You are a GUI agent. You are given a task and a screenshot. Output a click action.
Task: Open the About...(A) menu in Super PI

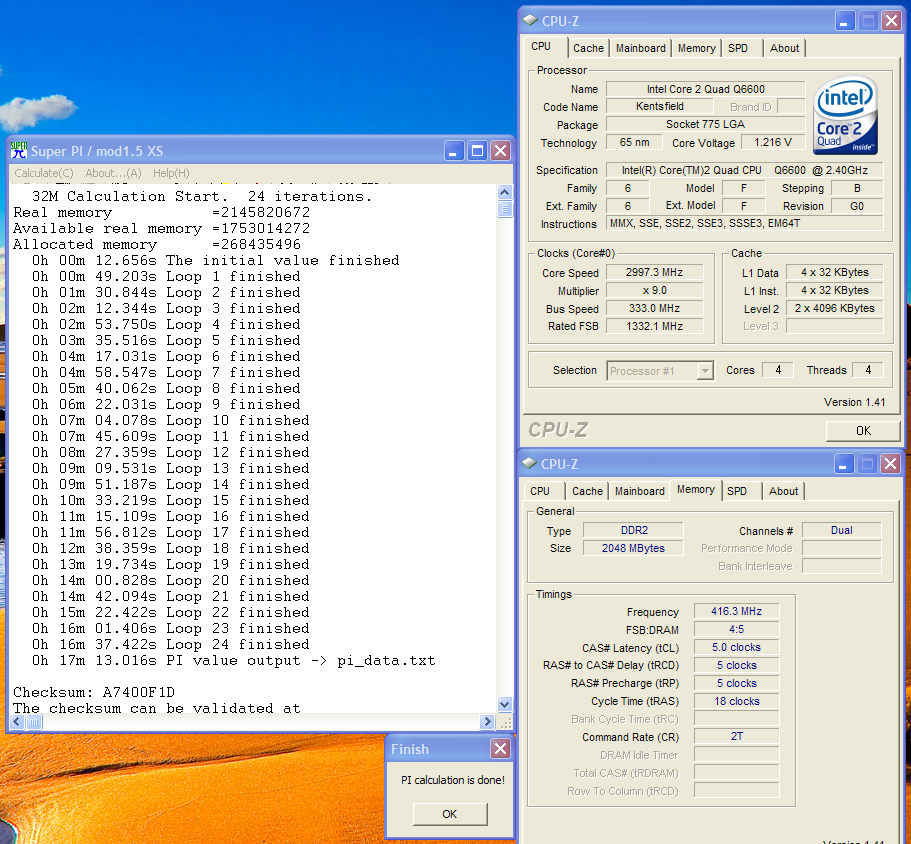[113, 173]
